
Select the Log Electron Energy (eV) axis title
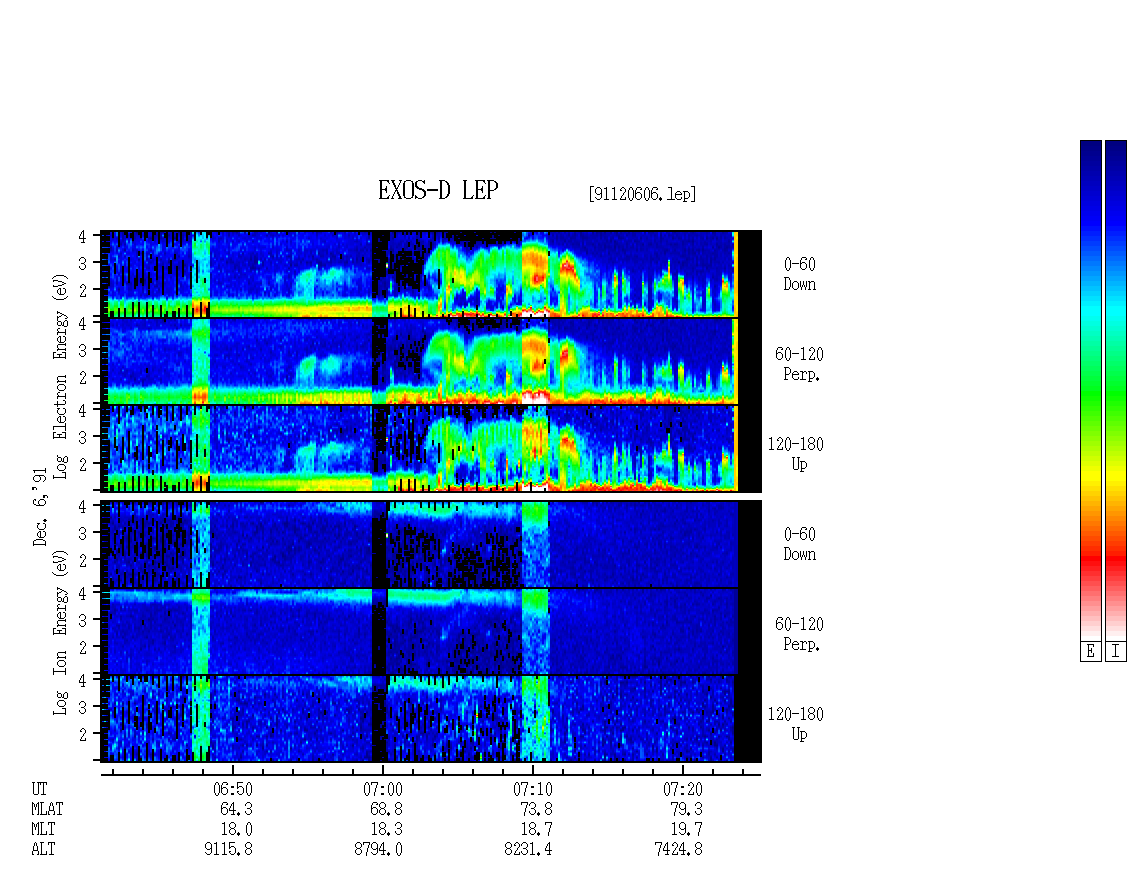(61, 376)
